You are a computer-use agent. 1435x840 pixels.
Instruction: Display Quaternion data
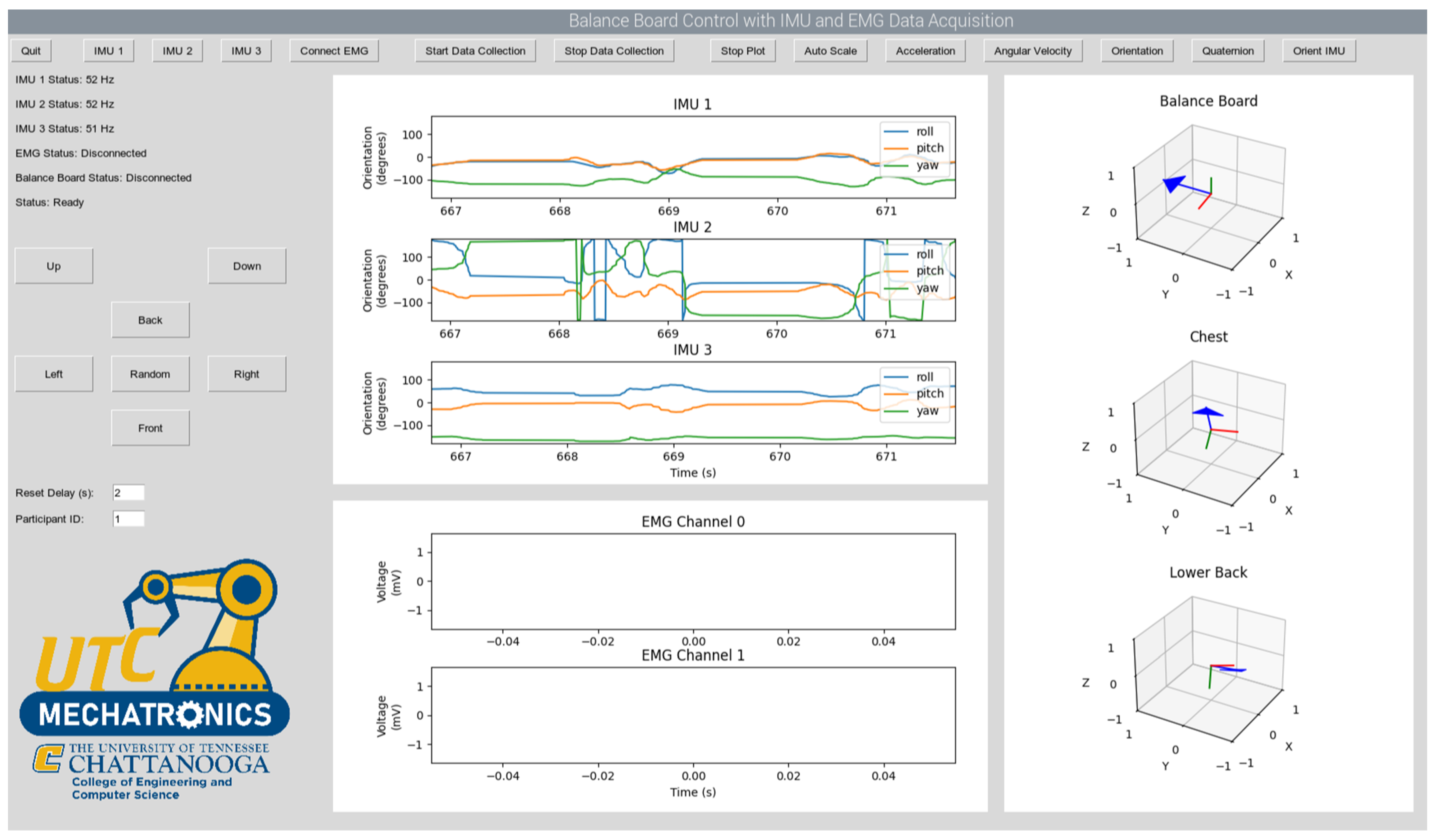1227,51
